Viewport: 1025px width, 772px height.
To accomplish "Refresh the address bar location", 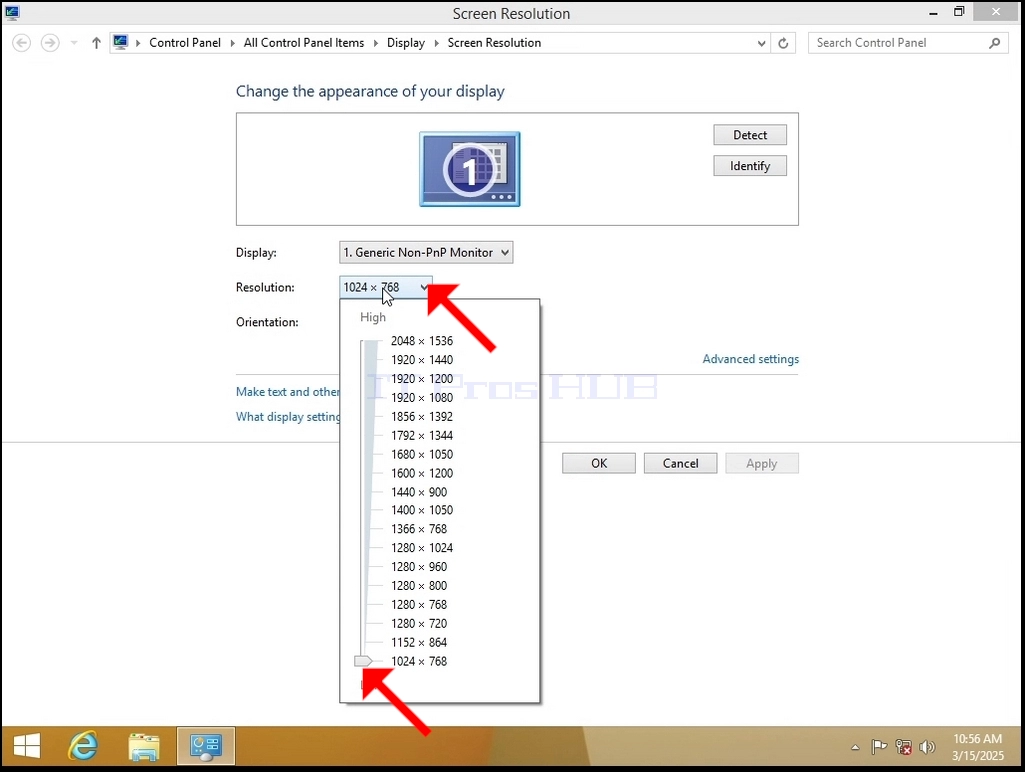I will click(x=783, y=43).
